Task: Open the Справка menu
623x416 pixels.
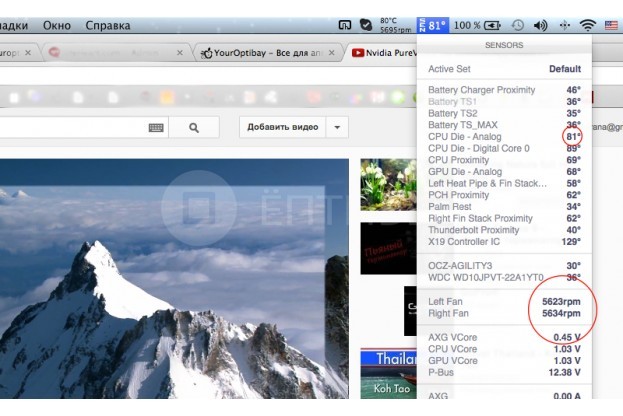Action: pyautogui.click(x=108, y=25)
